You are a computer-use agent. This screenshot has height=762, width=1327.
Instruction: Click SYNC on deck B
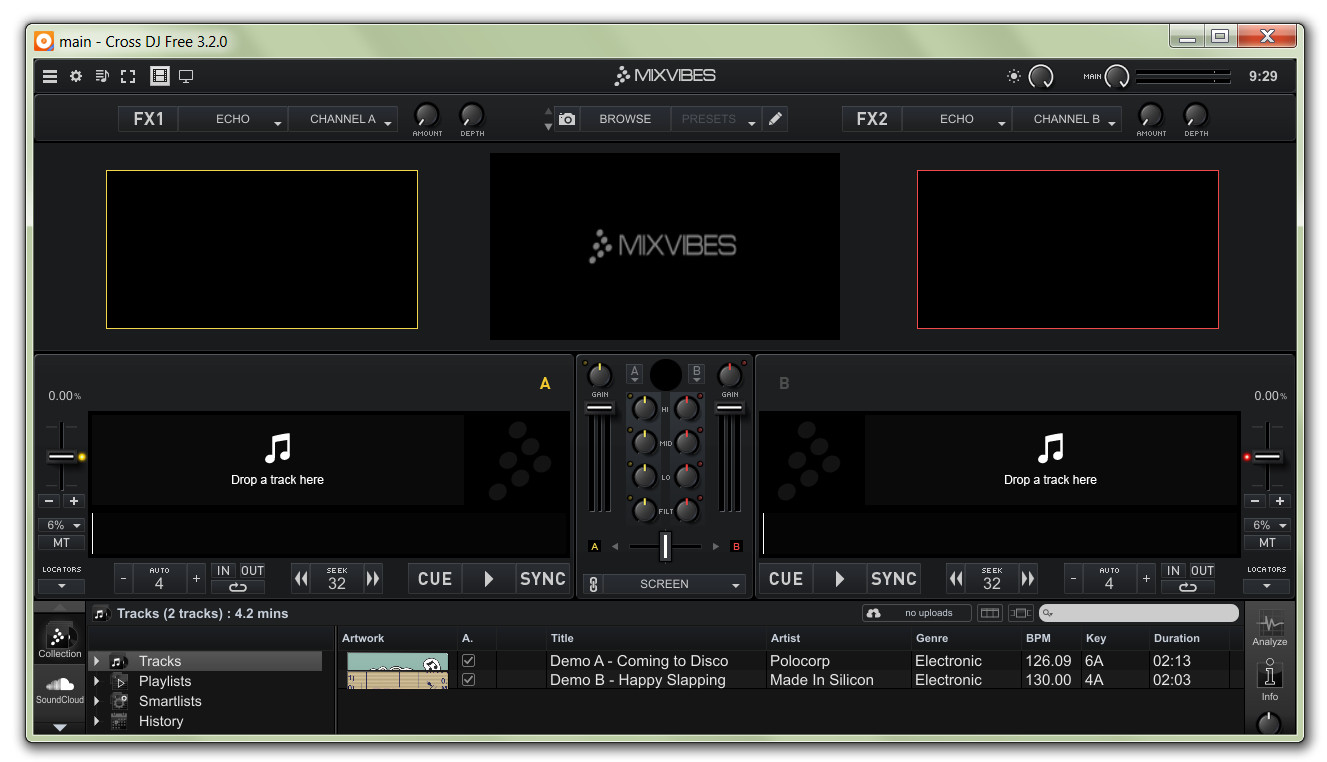point(893,579)
